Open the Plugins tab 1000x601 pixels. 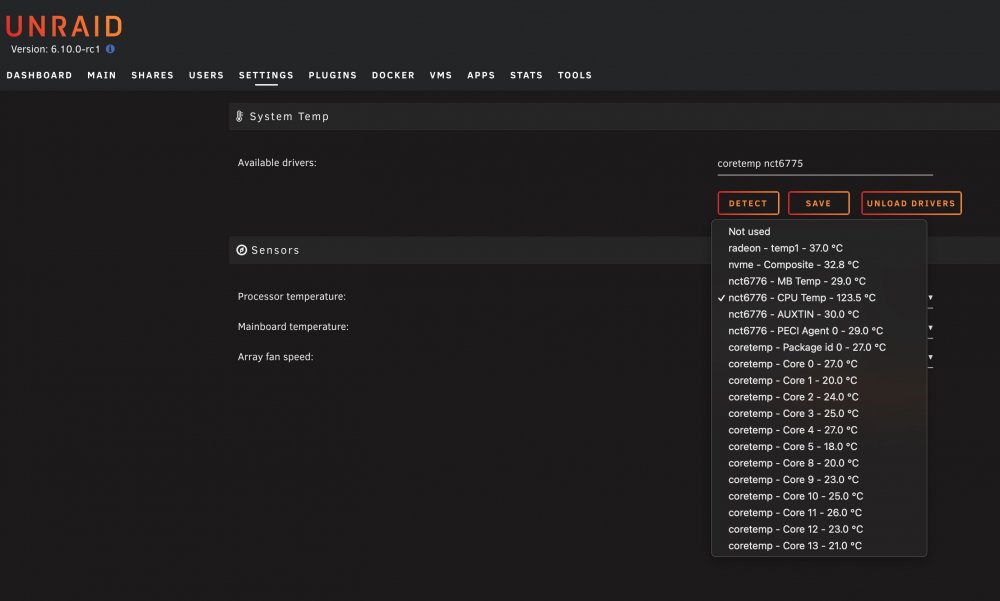(333, 75)
